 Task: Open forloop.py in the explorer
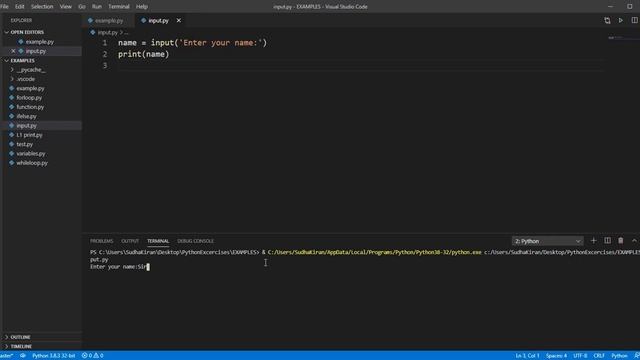pos(29,98)
